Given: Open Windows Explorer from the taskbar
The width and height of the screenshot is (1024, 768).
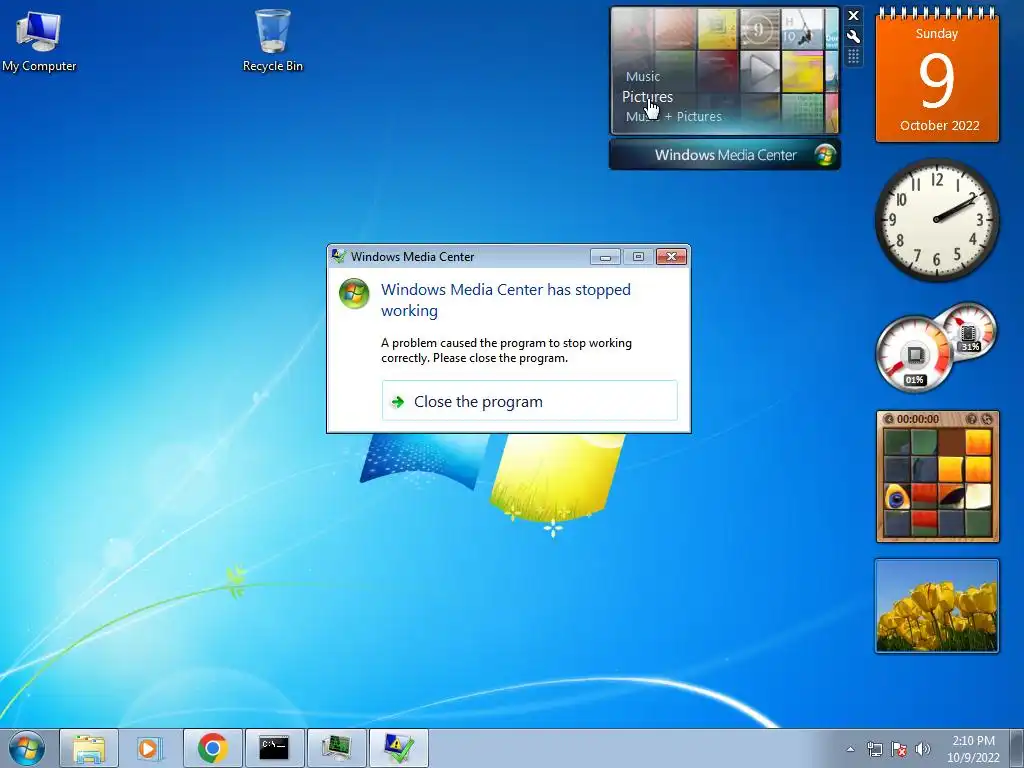Looking at the screenshot, I should (x=89, y=748).
